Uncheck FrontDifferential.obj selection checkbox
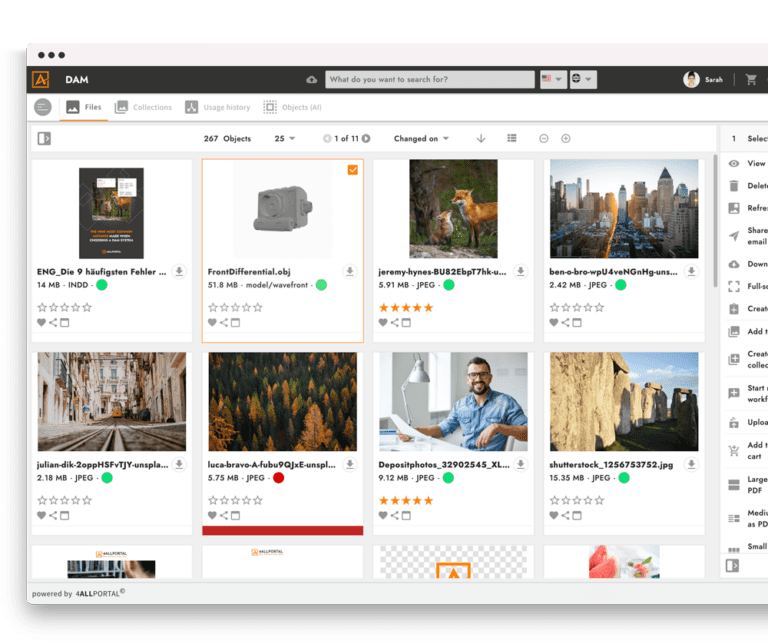 coord(353,170)
